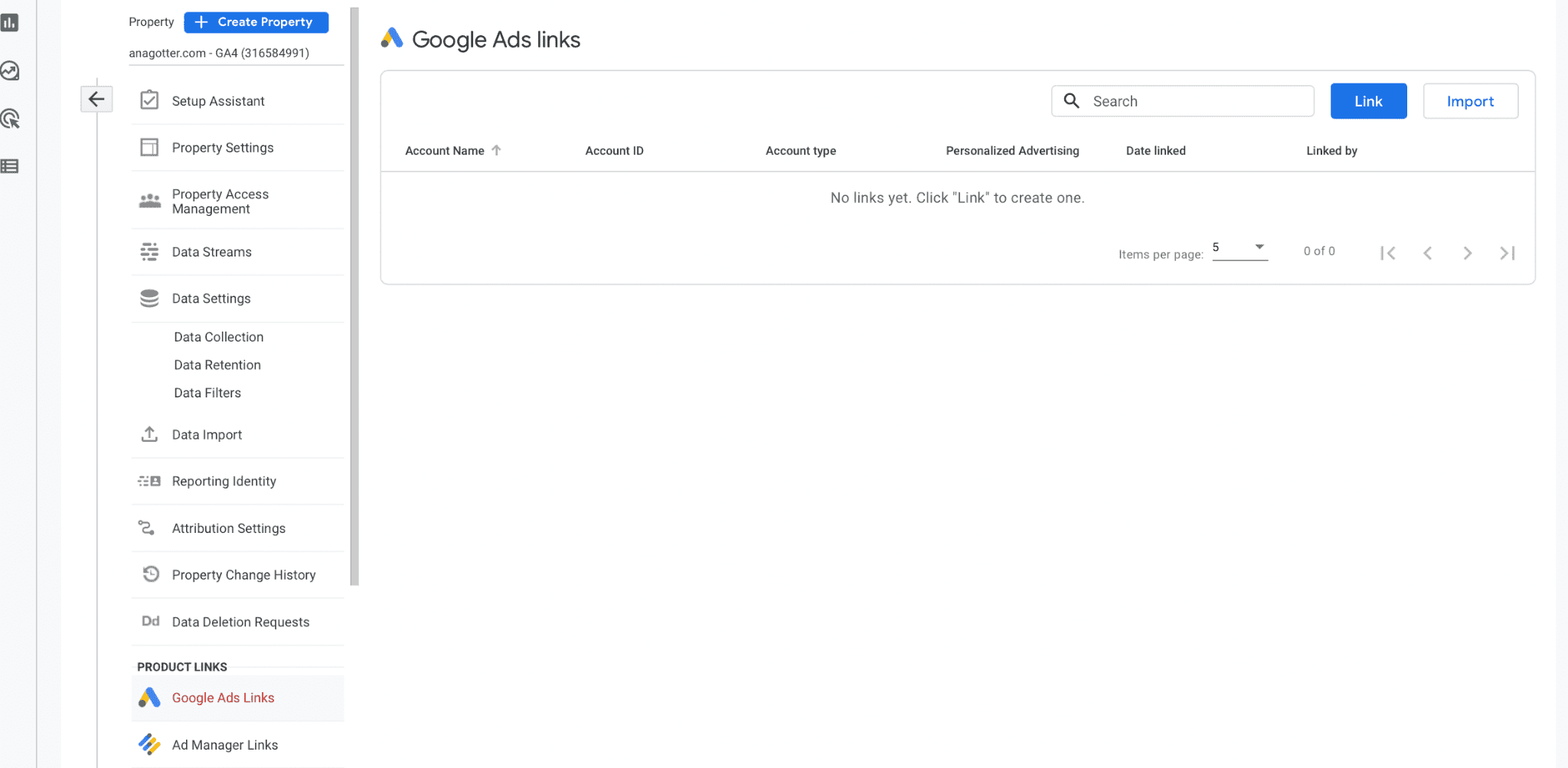This screenshot has height=768, width=1568.
Task: Click the property column scrollbar
Action: point(354,296)
